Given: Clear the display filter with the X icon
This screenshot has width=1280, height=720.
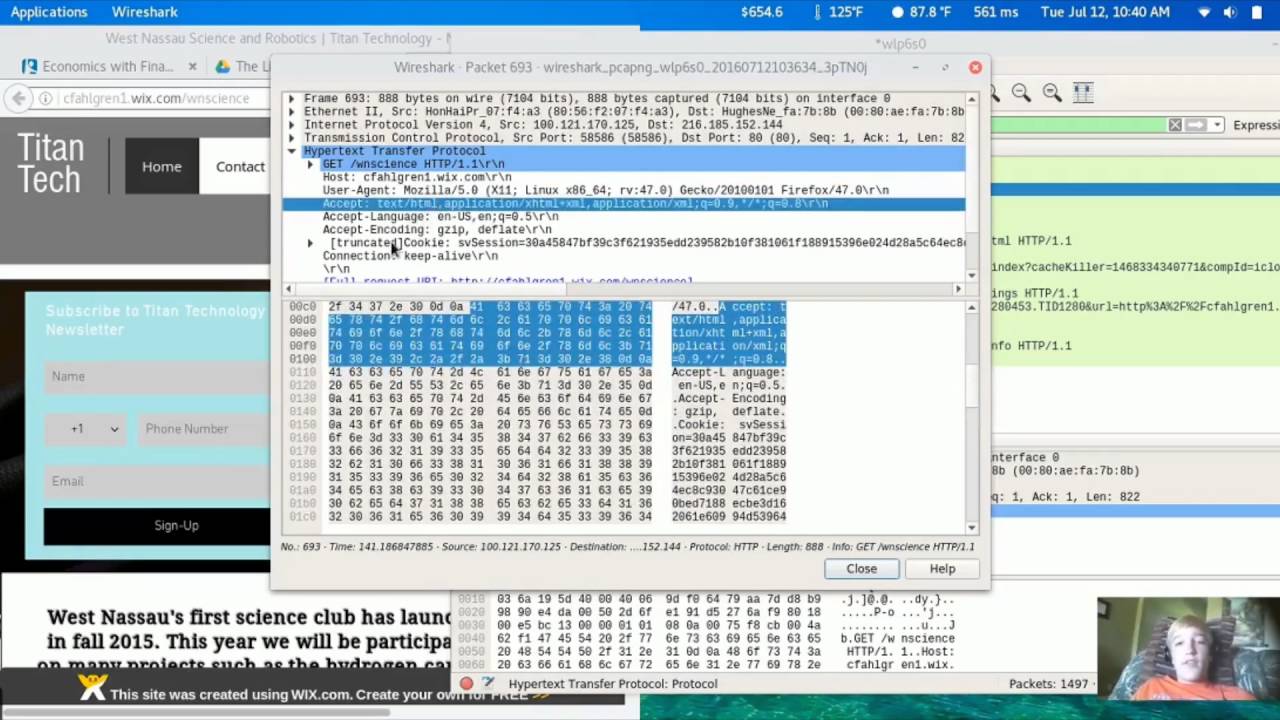Looking at the screenshot, I should (1175, 125).
